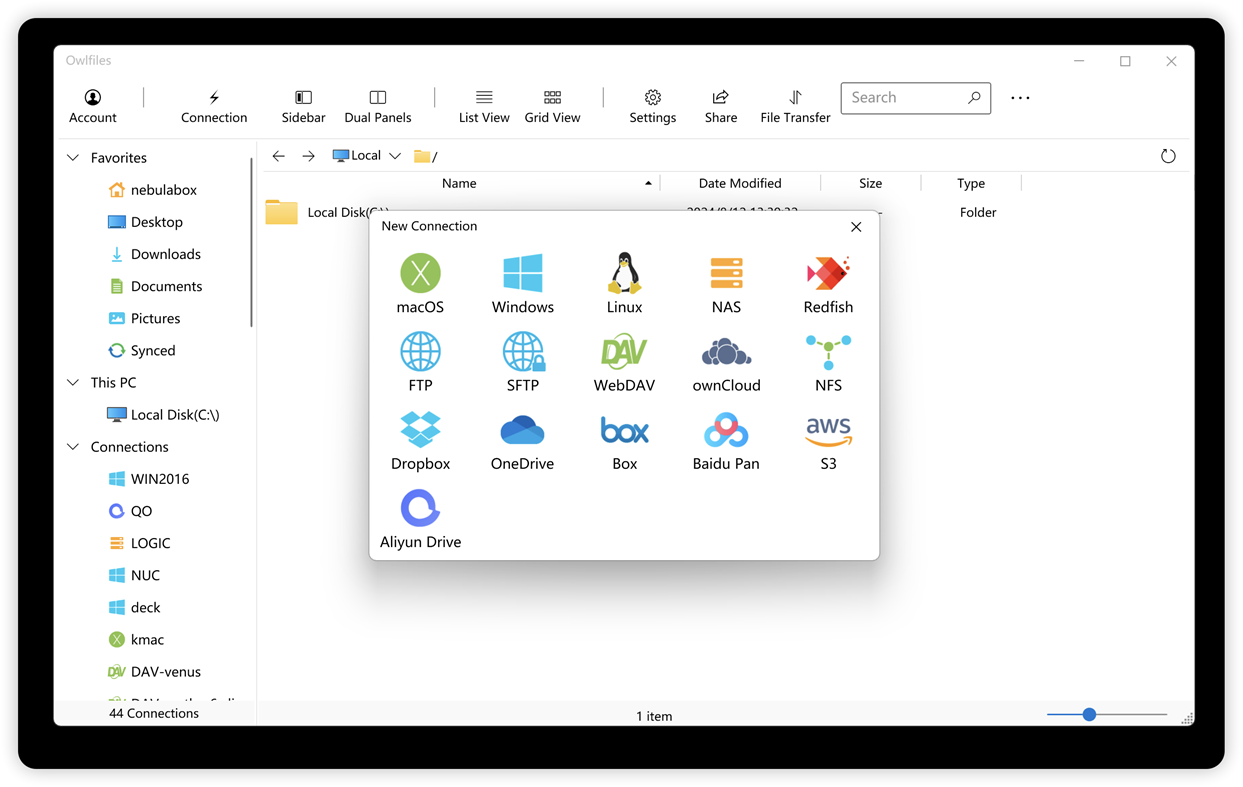Switch to Grid View
The image size is (1243, 787).
coord(552,106)
